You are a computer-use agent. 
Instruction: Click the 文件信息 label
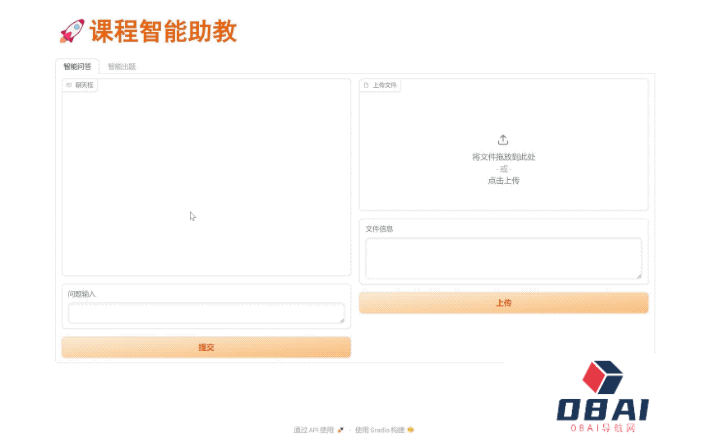click(379, 229)
